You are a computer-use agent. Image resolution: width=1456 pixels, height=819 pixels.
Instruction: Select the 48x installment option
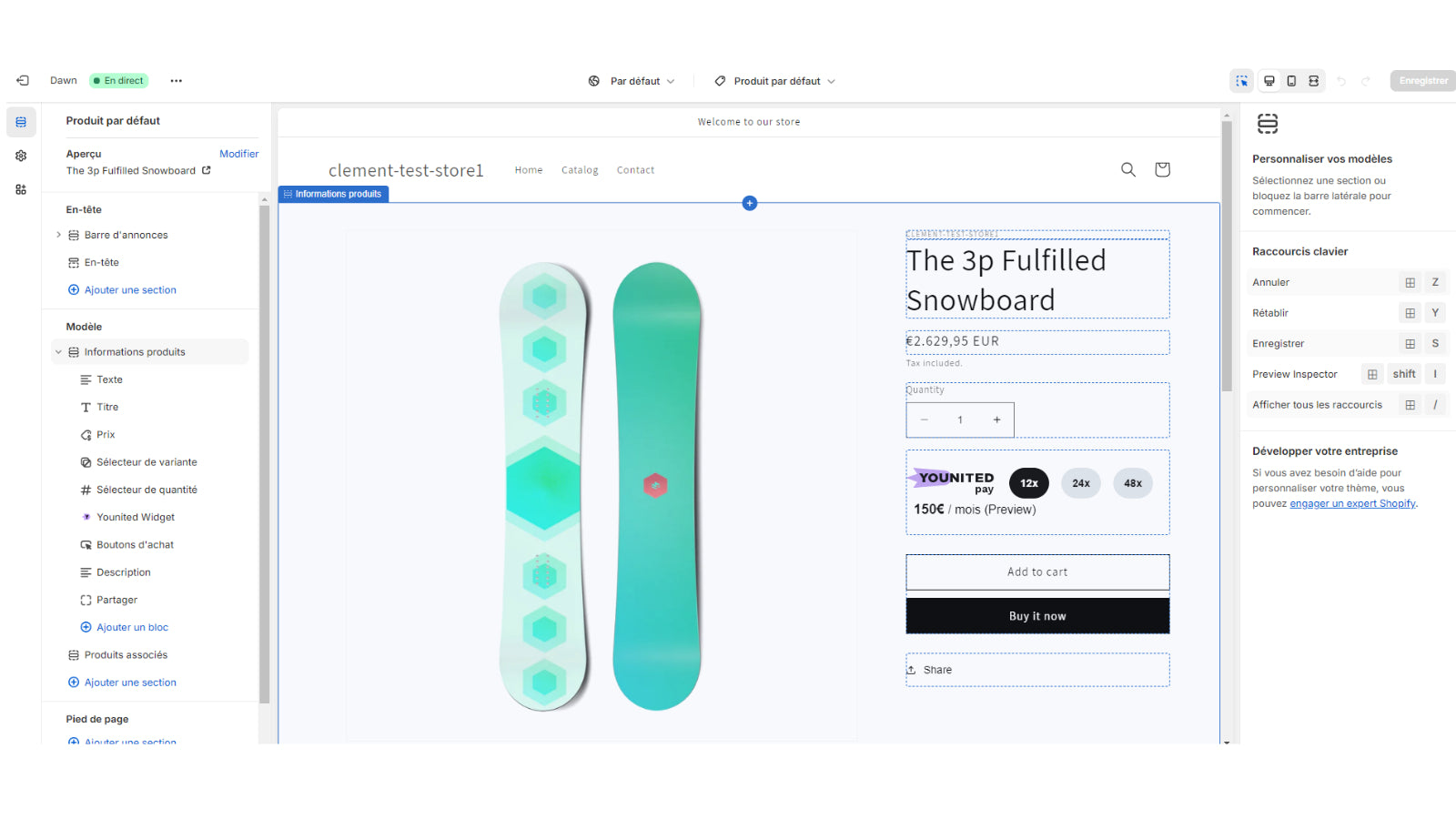pos(1133,483)
